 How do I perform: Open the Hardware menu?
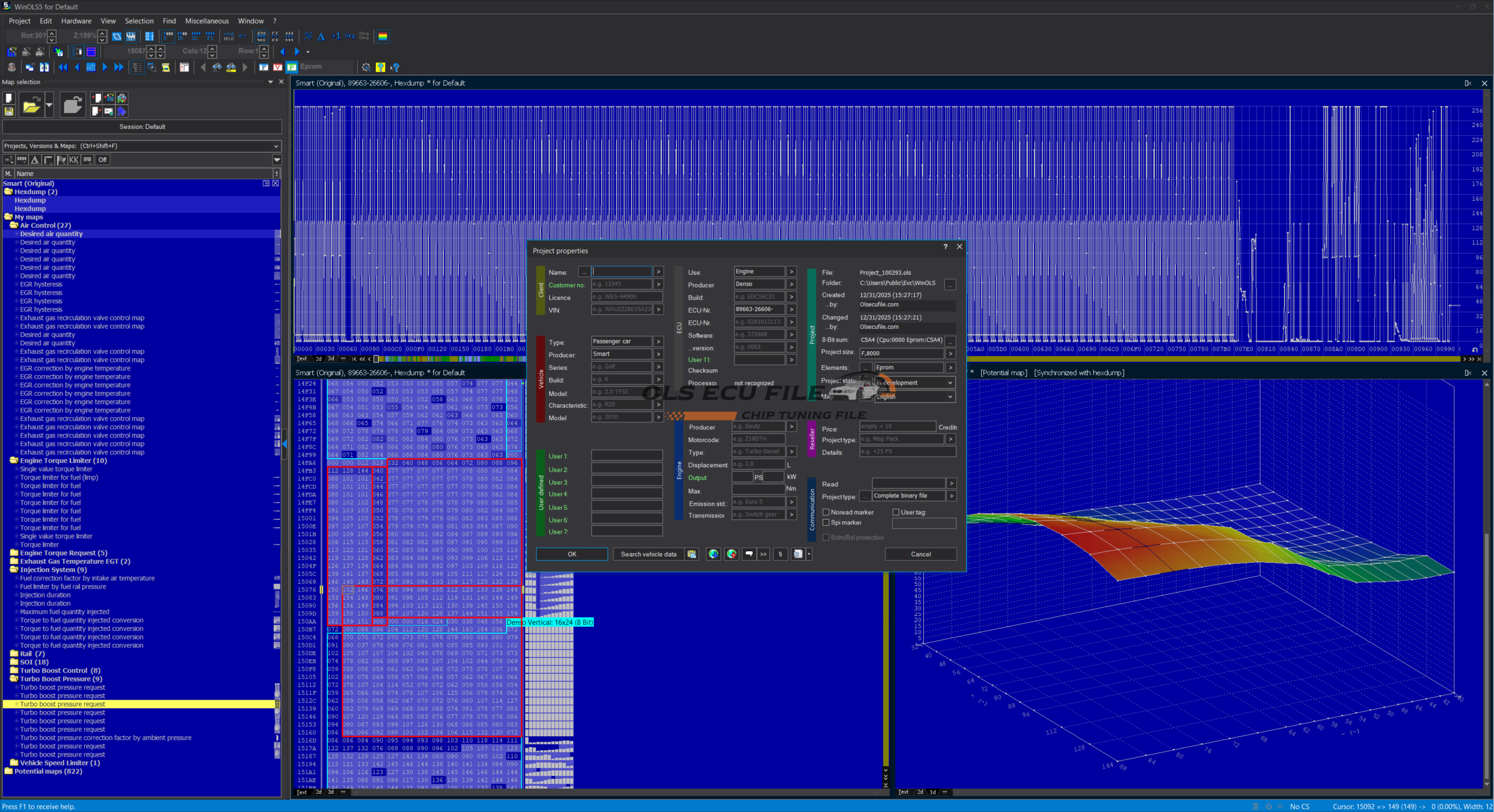(76, 21)
